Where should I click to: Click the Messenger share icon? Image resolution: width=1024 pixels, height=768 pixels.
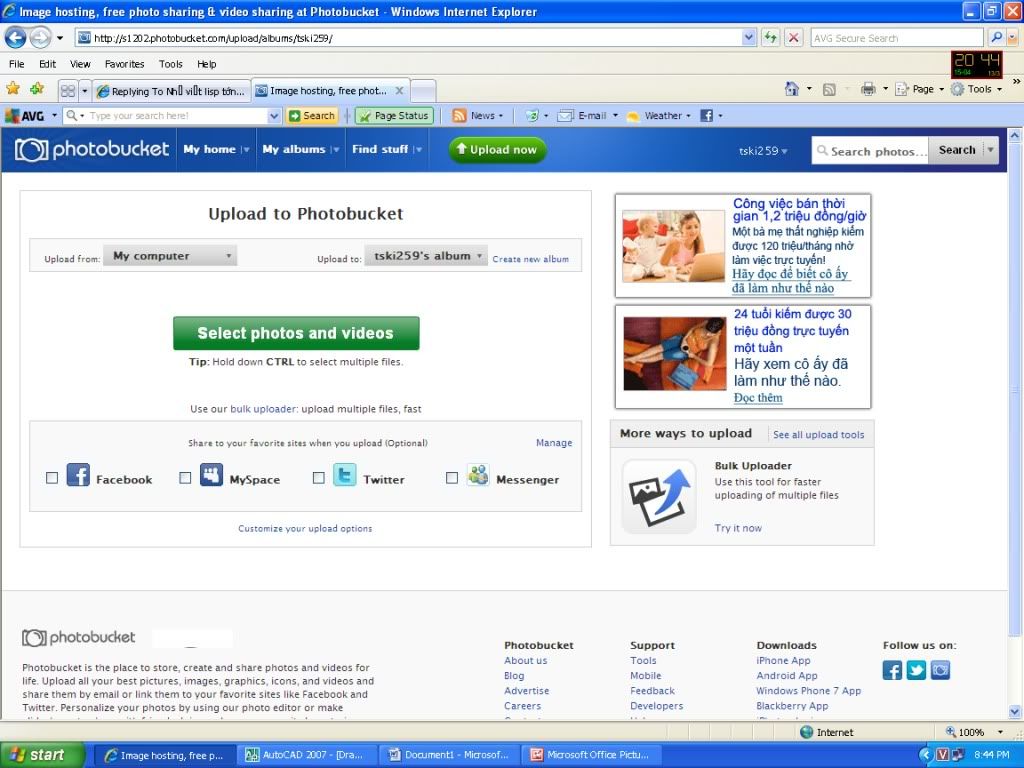click(478, 475)
